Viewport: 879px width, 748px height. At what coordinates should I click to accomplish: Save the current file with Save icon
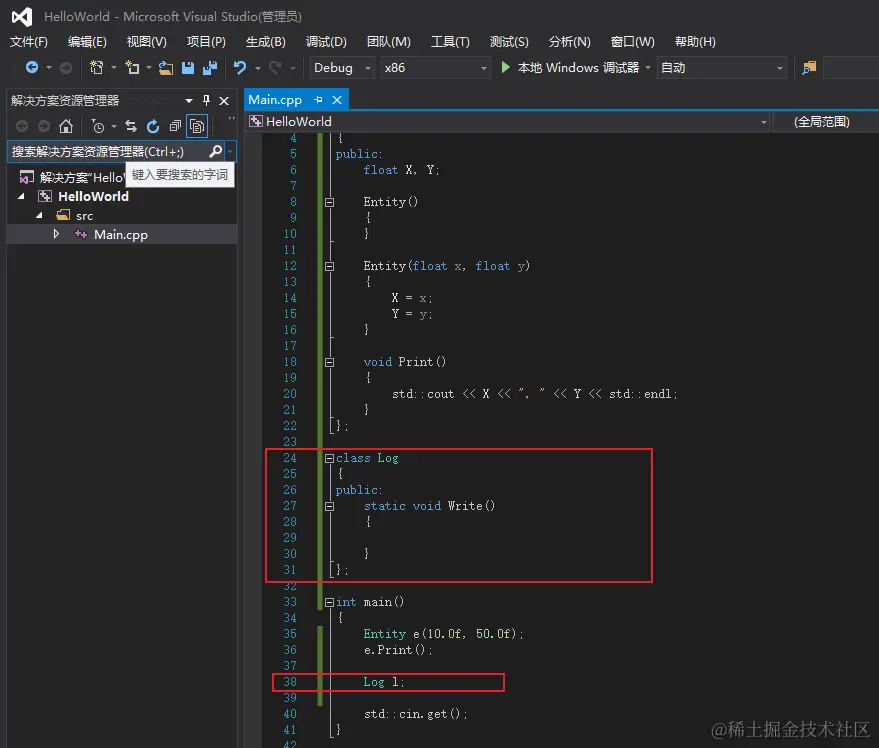188,68
